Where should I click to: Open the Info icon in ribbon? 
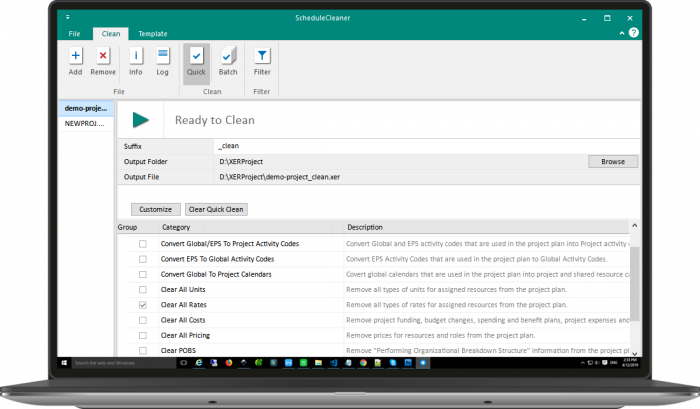pos(136,62)
